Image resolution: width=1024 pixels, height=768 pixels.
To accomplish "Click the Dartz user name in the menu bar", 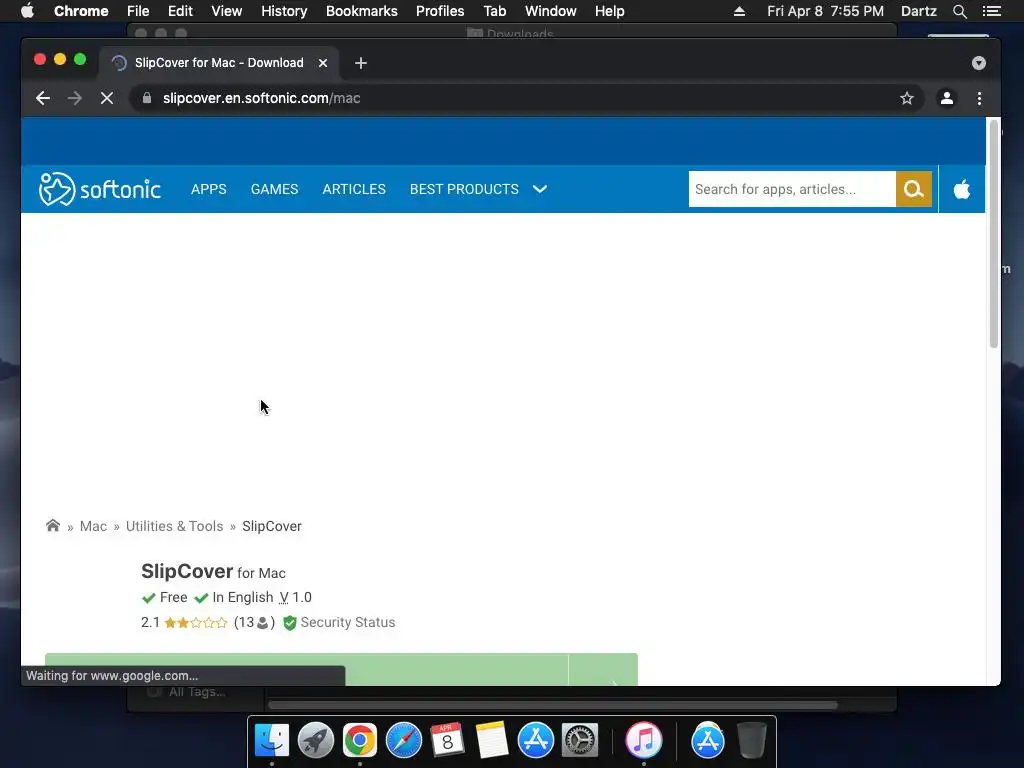I will (x=918, y=11).
